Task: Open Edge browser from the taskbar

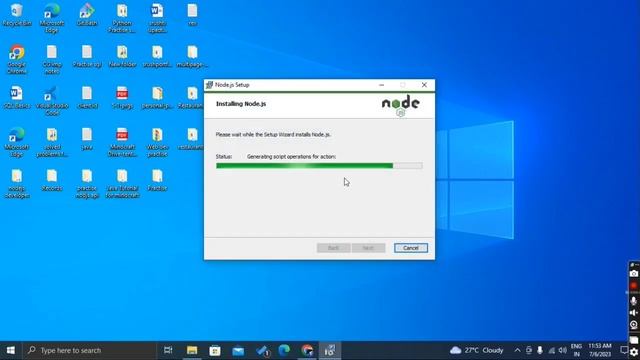Action: [x=284, y=350]
